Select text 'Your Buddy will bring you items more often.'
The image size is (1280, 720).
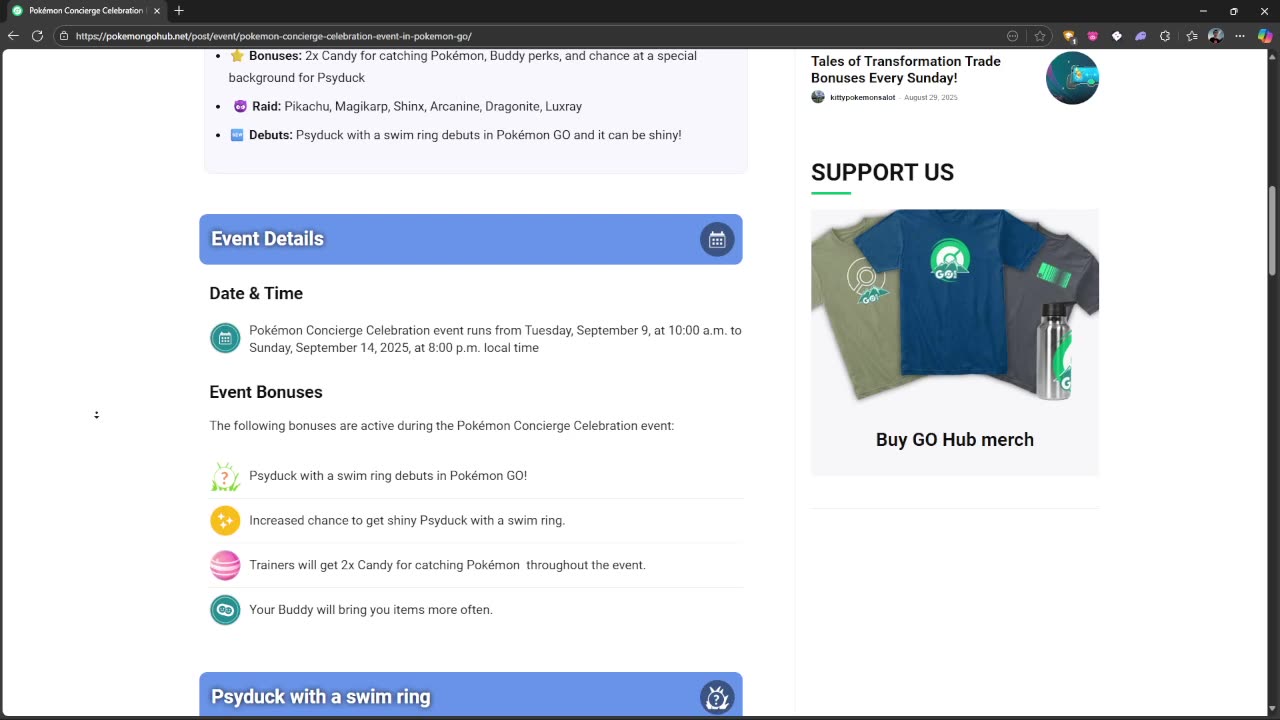point(371,610)
